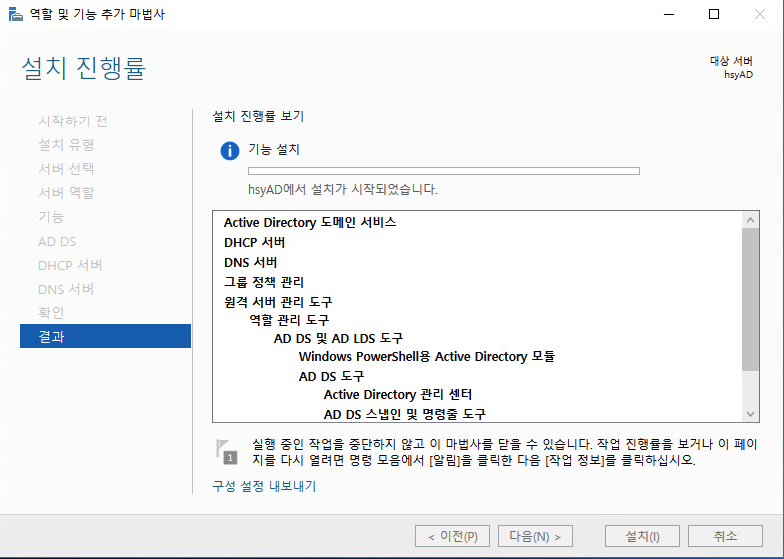The image size is (784, 559).
Task: Click DHCP 서버 in the results list
Action: coord(254,242)
